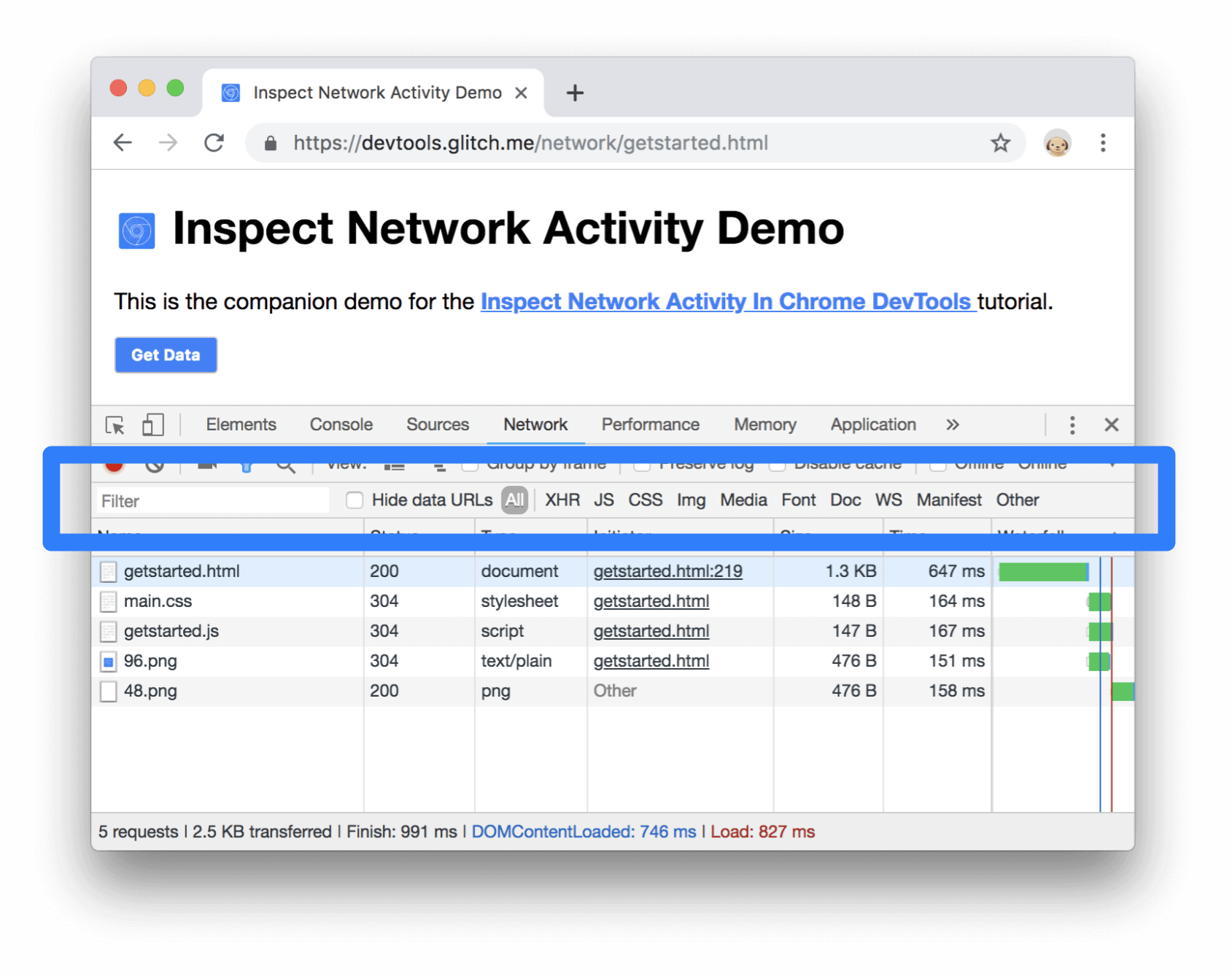Open a new tab with the plus button
1232x976 pixels.
pos(575,93)
